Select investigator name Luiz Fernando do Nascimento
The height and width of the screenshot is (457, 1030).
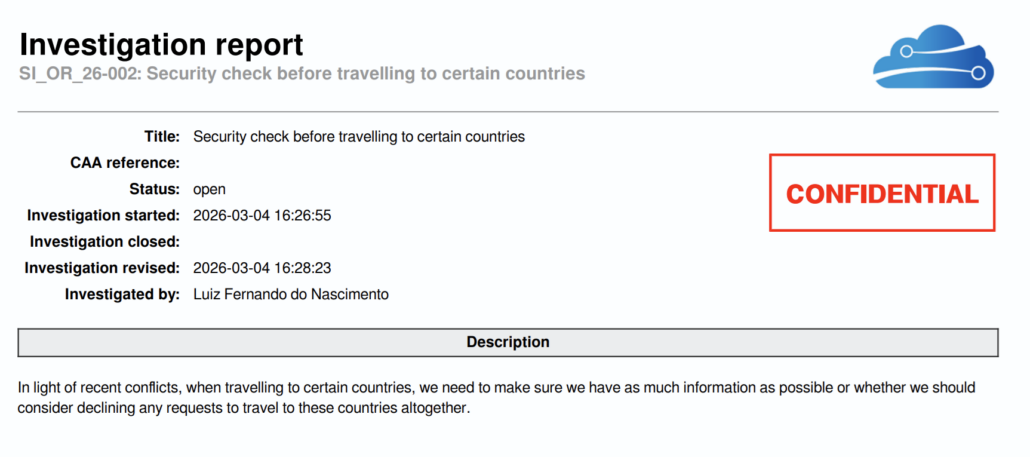coord(290,294)
